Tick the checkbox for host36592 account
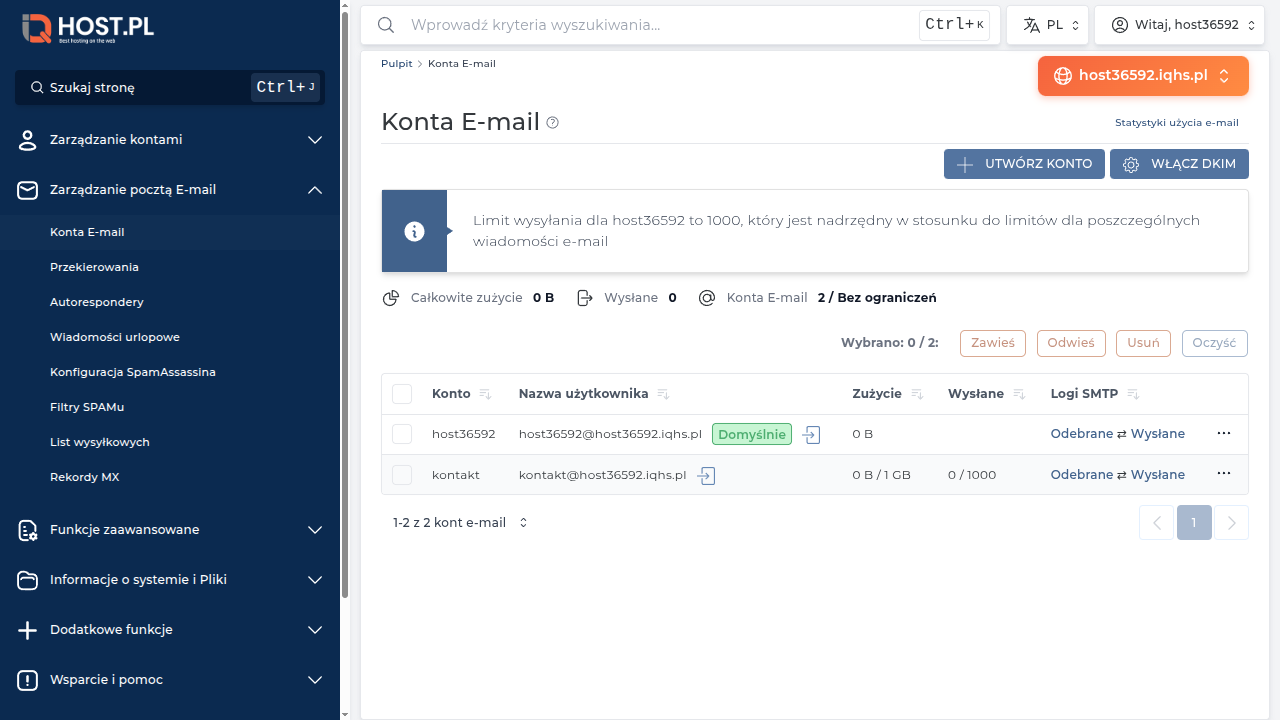 pos(402,434)
